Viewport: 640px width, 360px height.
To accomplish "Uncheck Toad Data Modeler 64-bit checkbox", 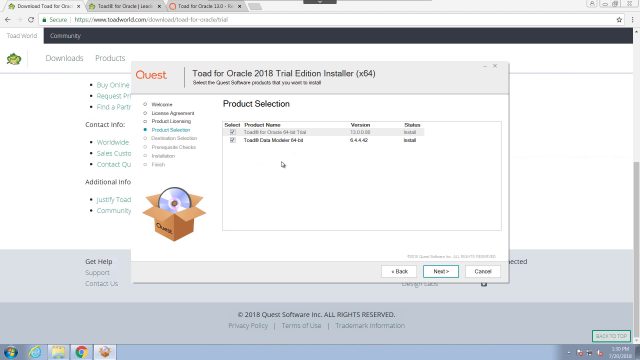I will tap(233, 140).
